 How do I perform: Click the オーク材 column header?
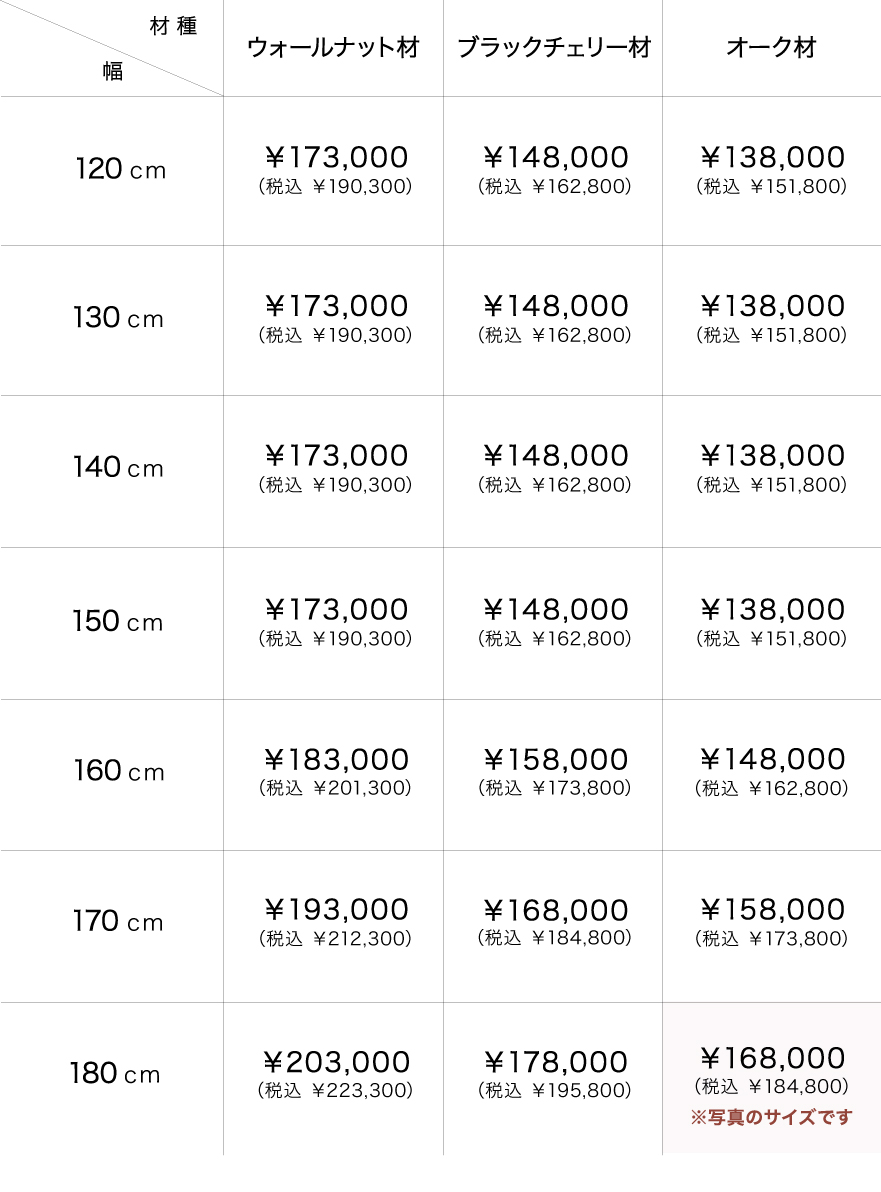772,48
